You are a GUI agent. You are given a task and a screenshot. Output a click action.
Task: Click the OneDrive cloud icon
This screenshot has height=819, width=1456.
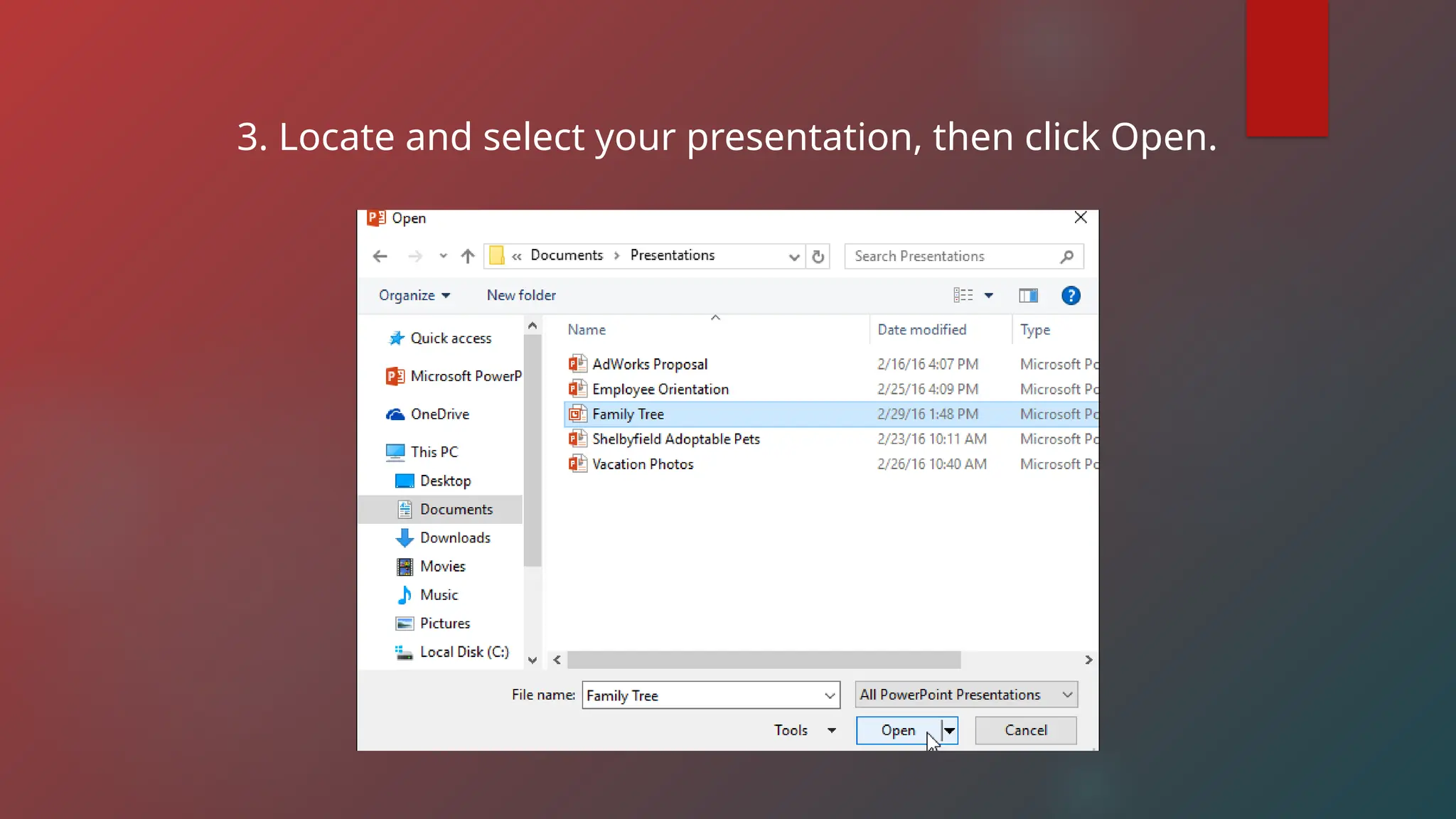(395, 414)
